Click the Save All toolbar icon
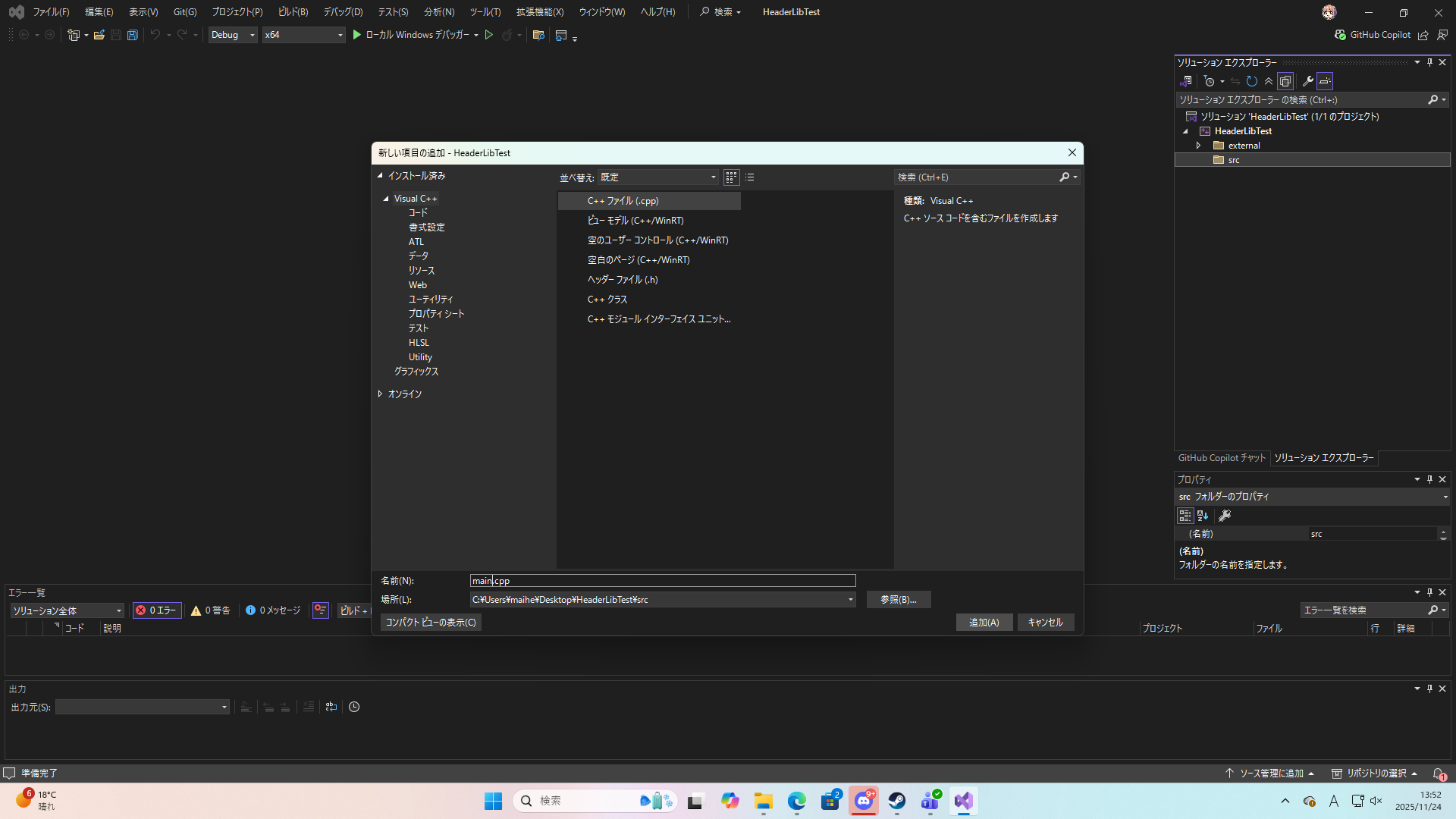 pos(133,35)
